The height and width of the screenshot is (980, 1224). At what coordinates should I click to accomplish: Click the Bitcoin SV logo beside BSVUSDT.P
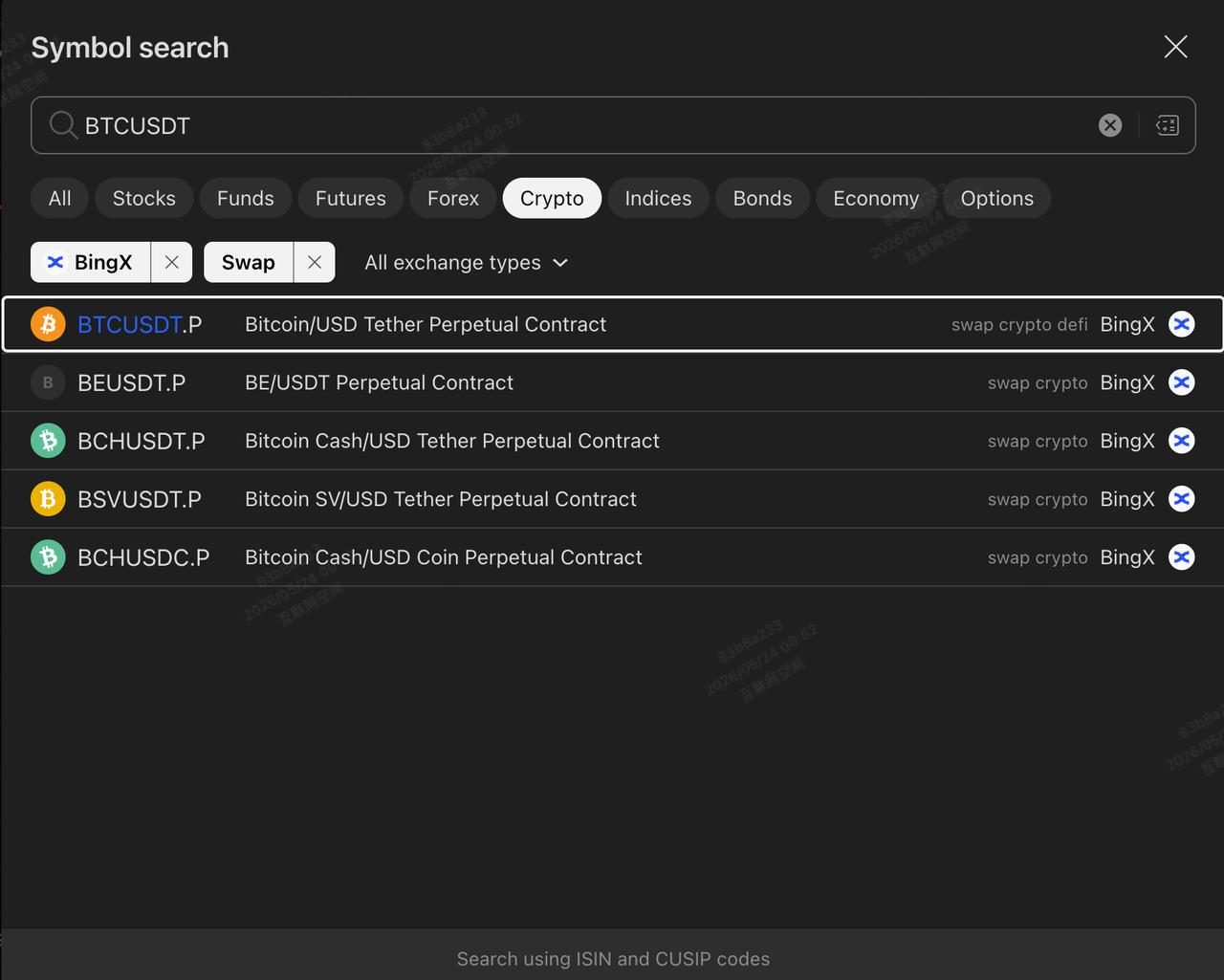[48, 499]
